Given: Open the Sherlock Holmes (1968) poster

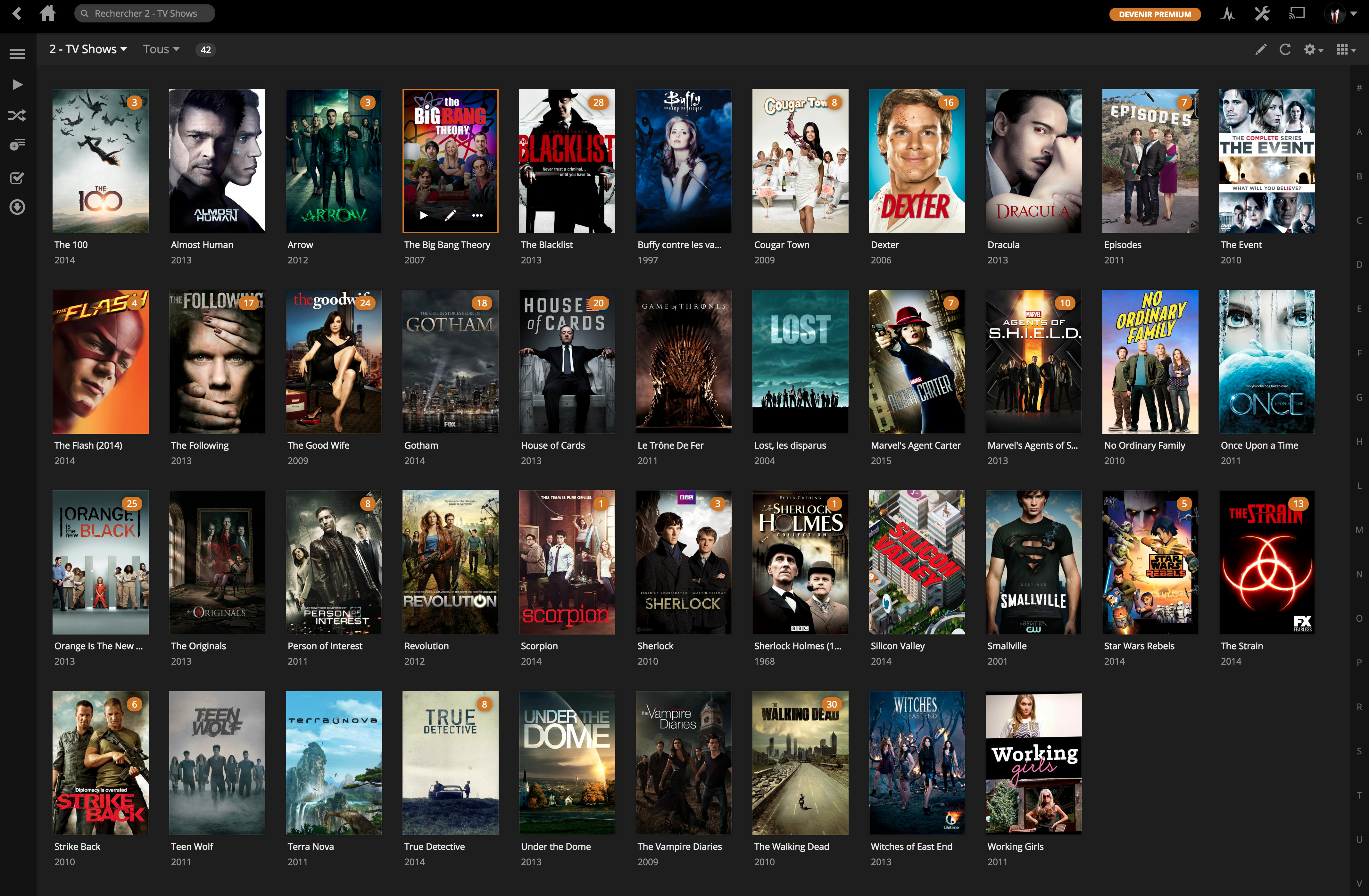Looking at the screenshot, I should [x=800, y=562].
